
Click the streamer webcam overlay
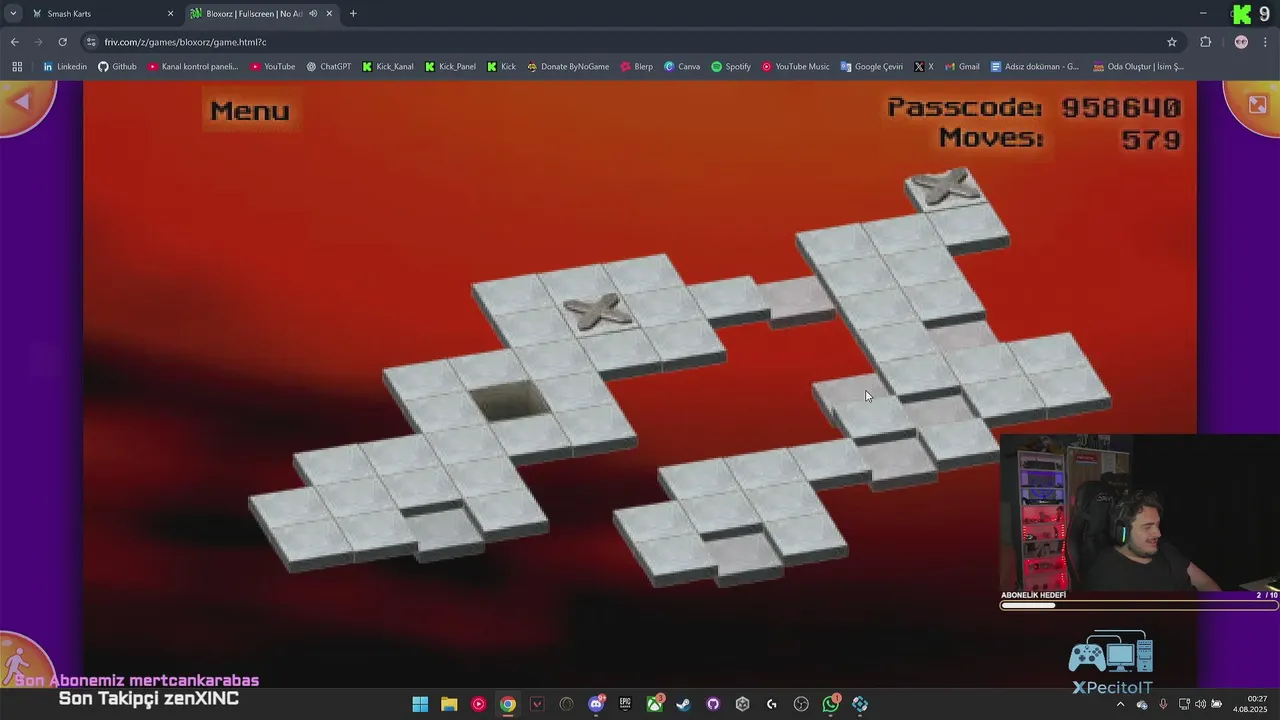pyautogui.click(x=1140, y=512)
